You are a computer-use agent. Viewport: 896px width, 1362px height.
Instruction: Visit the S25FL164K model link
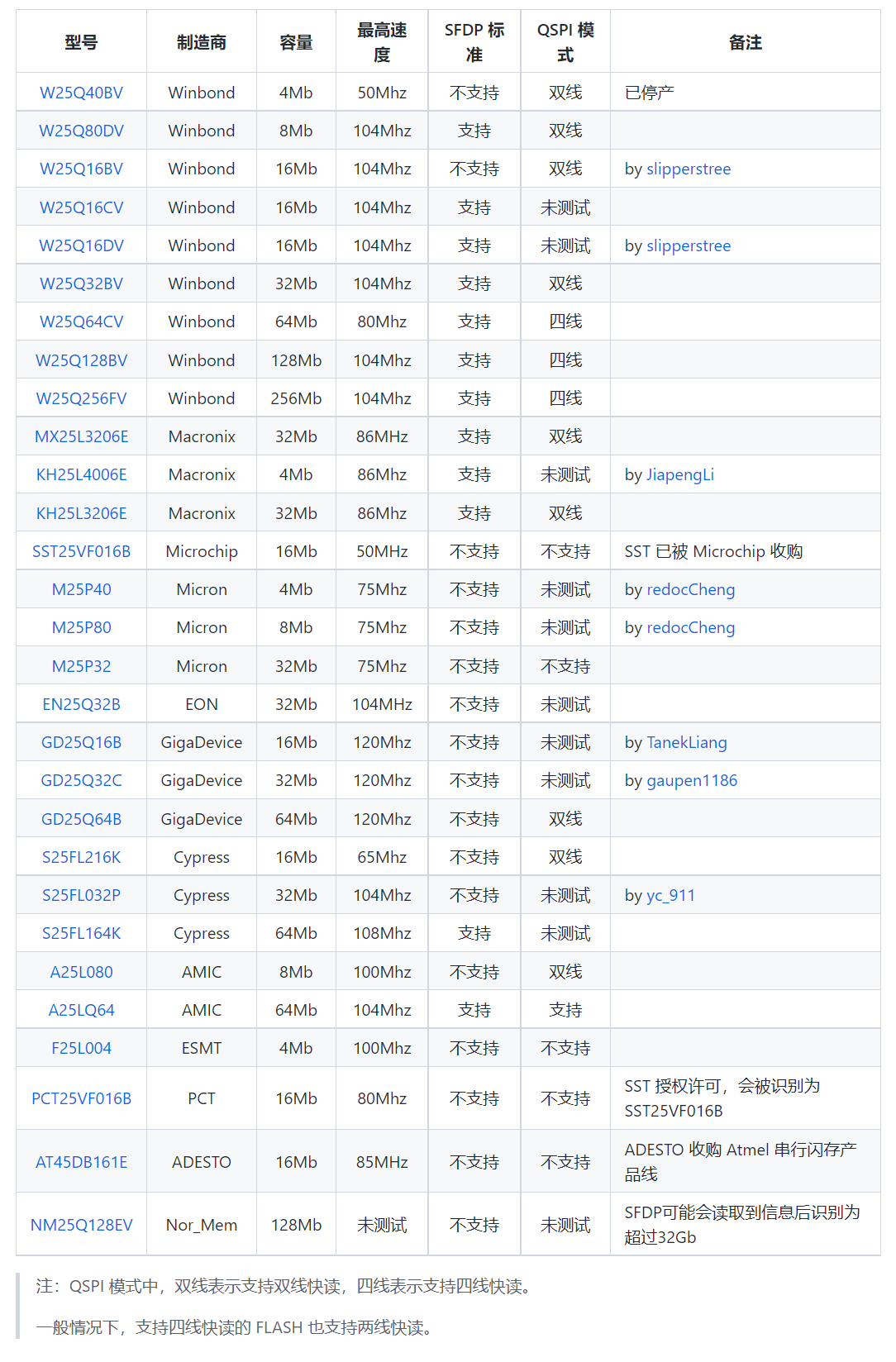[x=81, y=933]
